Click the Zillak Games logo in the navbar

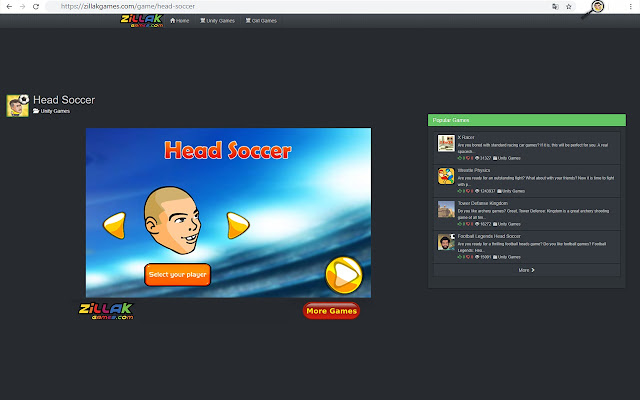(142, 21)
